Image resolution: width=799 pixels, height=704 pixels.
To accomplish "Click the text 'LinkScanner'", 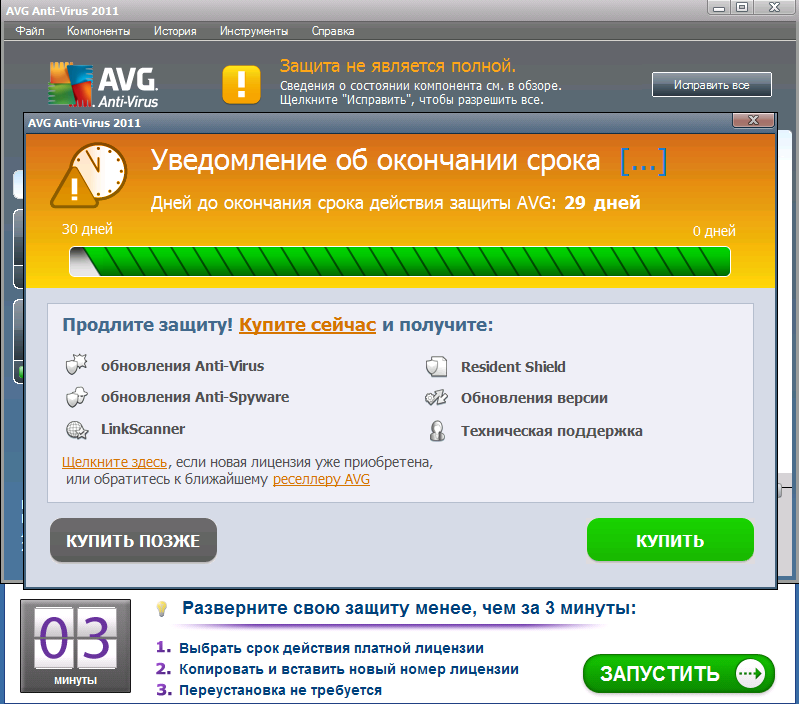I will (x=143, y=429).
